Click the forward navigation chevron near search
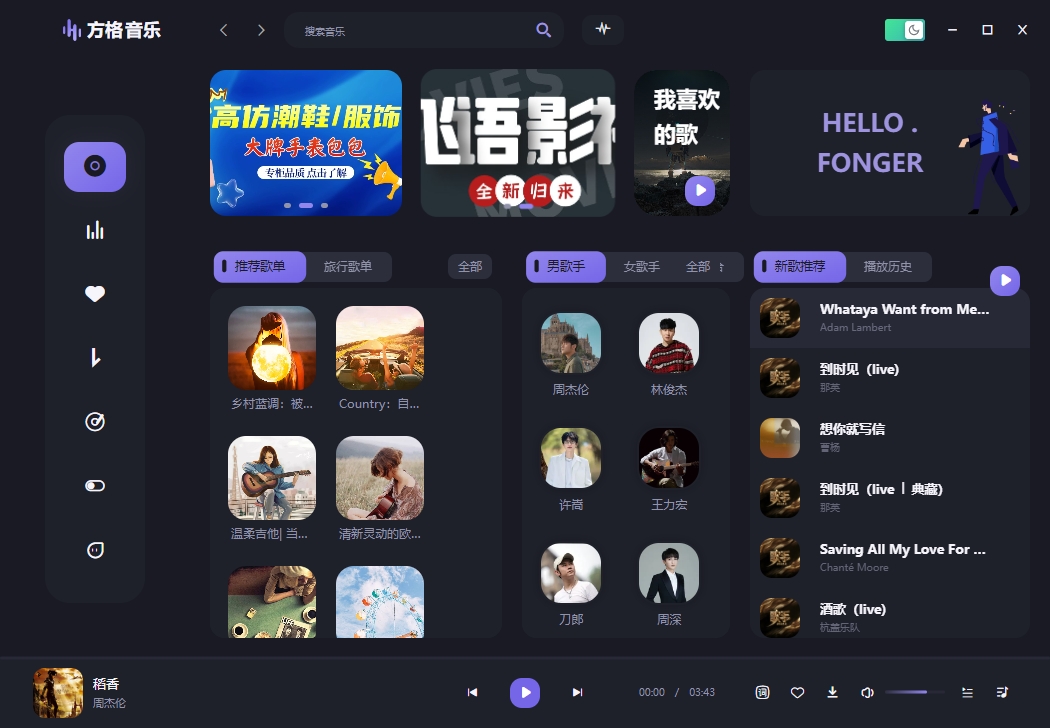Image resolution: width=1050 pixels, height=728 pixels. pos(260,30)
